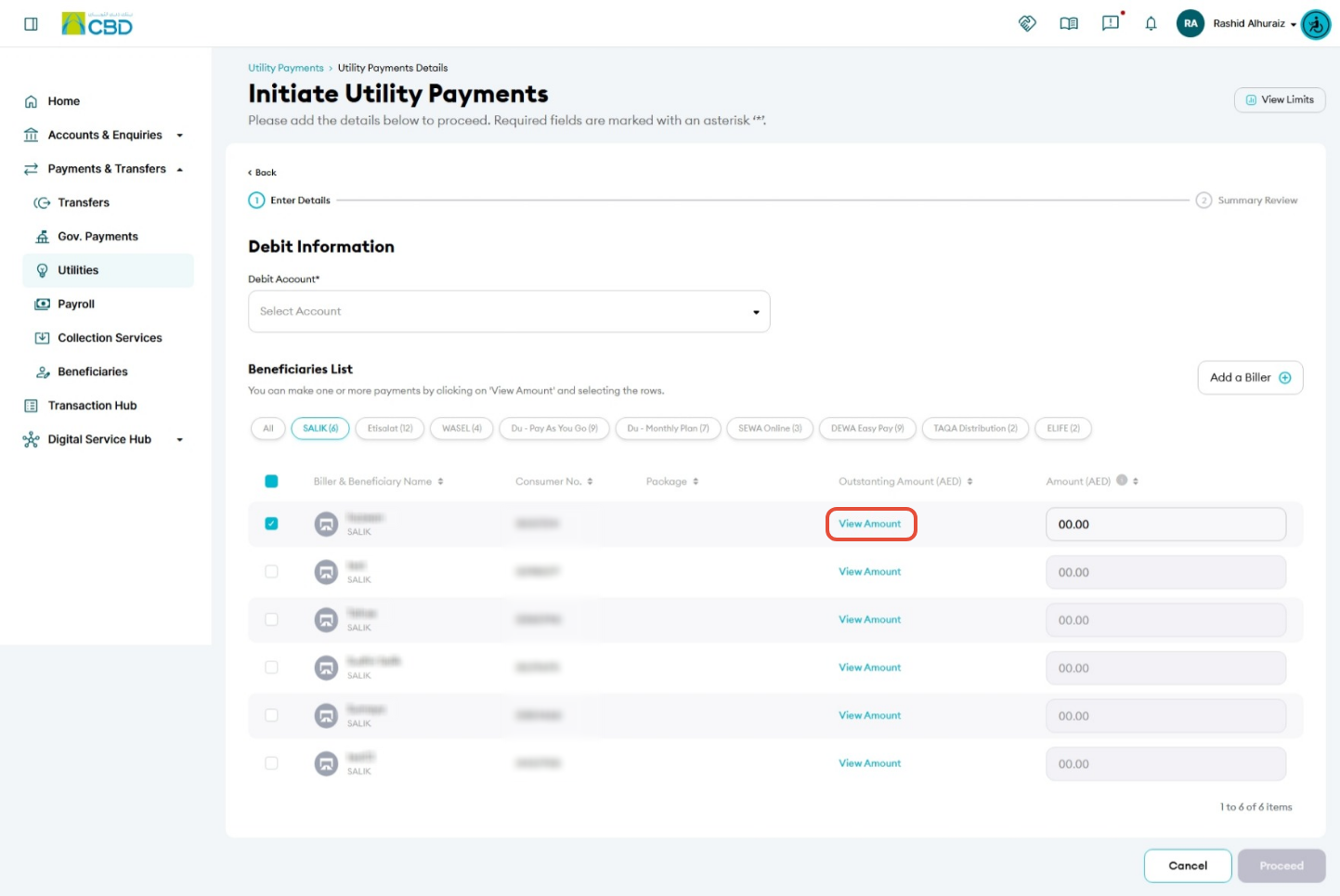
Task: Click Utility Payments breadcrumb link
Action: pos(286,68)
